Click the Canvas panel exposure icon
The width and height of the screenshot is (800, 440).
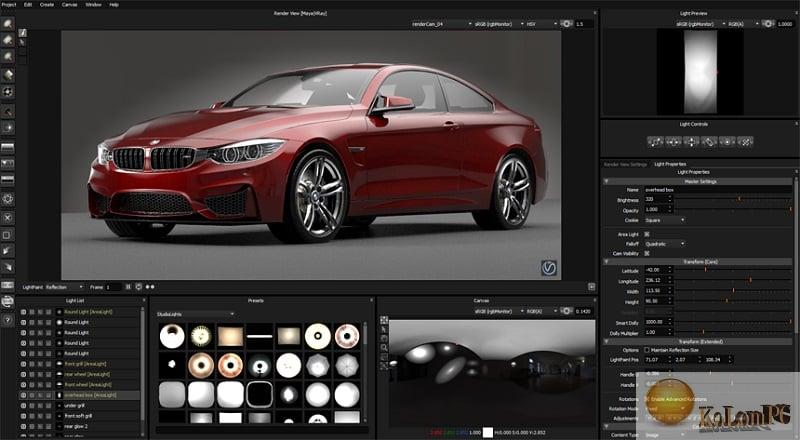[566, 311]
